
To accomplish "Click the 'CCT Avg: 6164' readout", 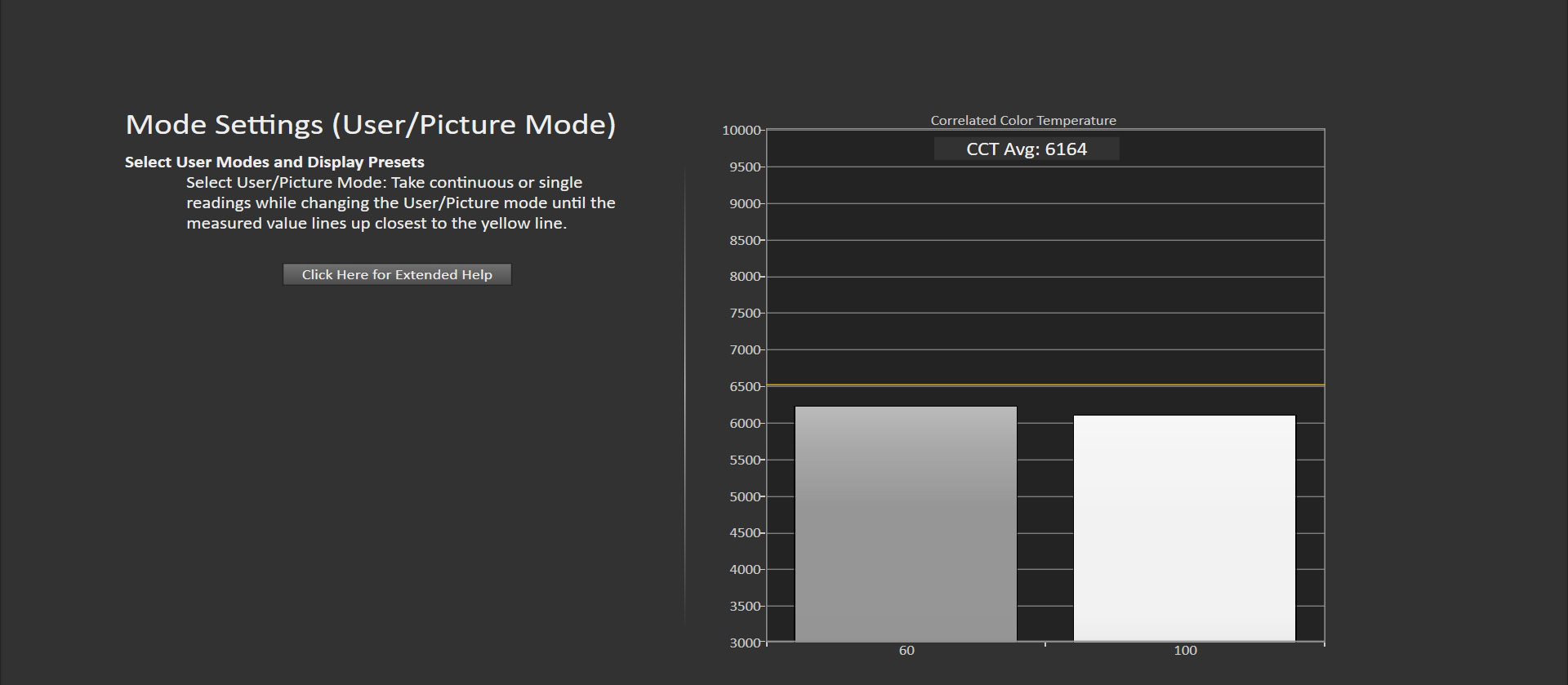I will tap(1027, 149).
